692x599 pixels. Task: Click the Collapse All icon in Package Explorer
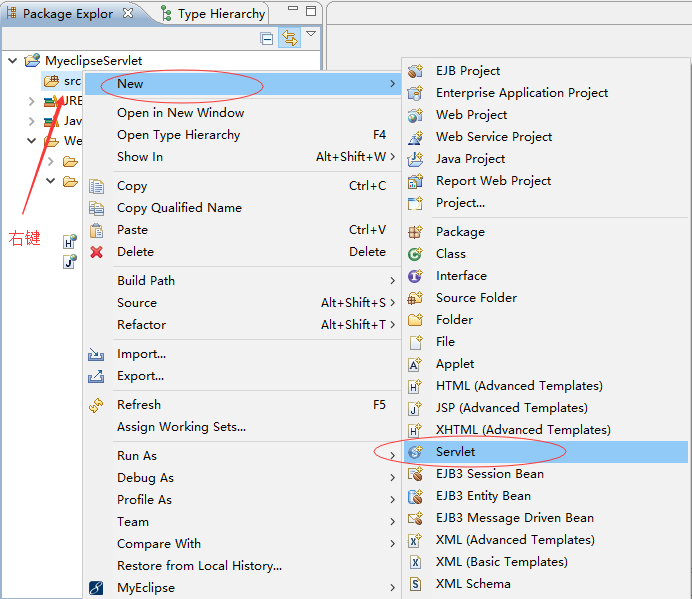267,38
